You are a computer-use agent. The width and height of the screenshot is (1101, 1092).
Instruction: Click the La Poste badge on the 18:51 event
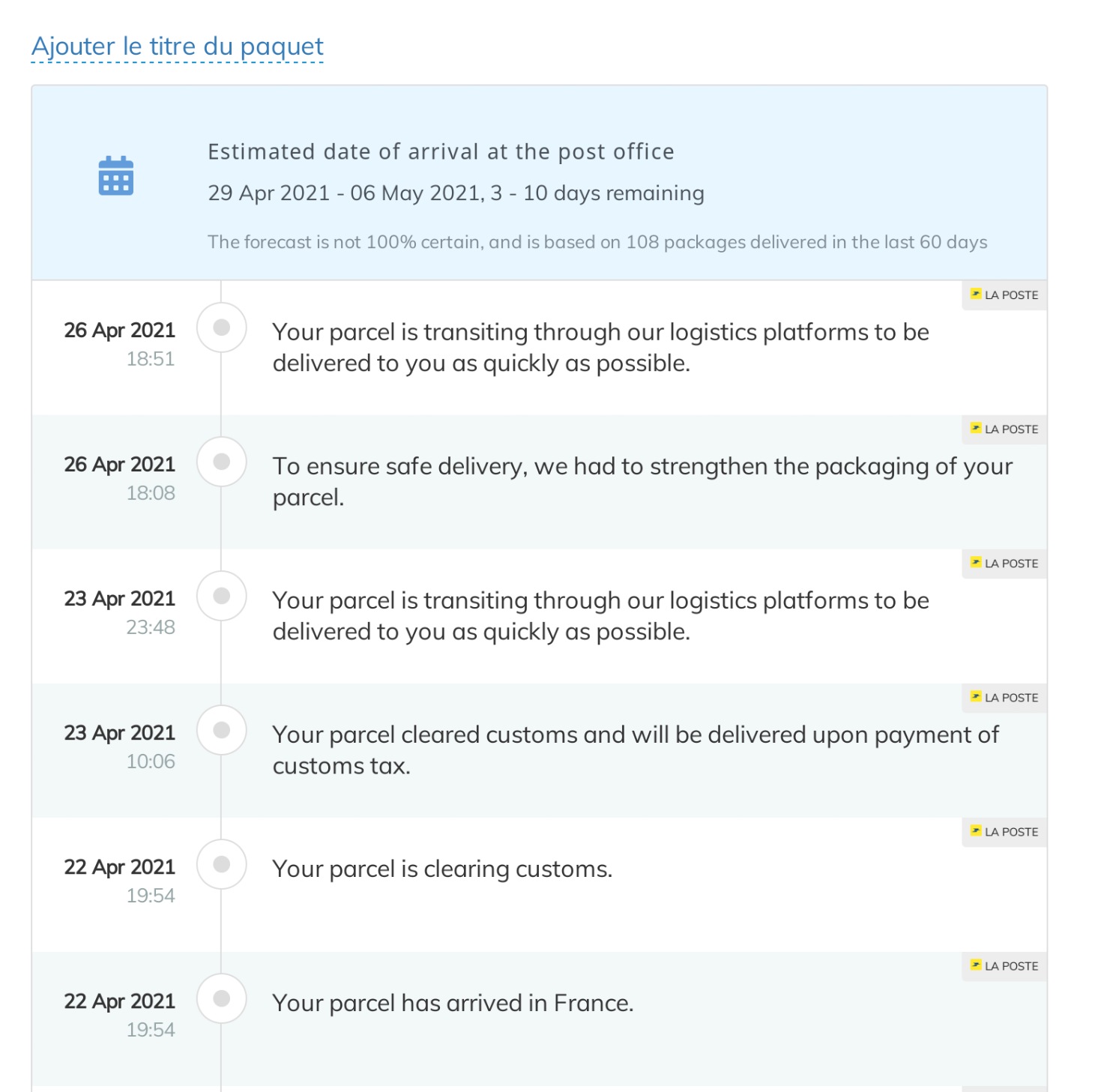click(1004, 295)
